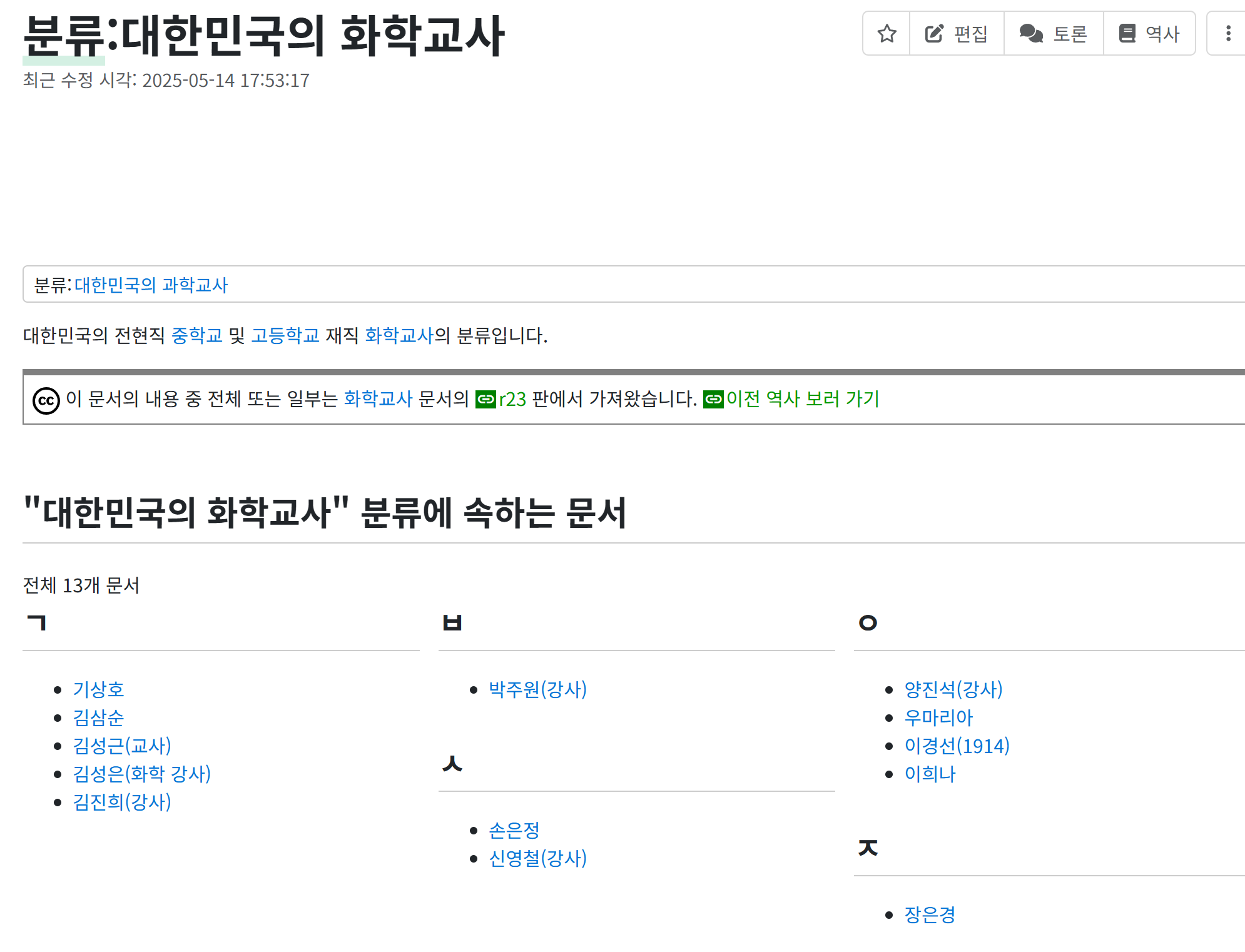Open the 중학교 link

coord(196,336)
